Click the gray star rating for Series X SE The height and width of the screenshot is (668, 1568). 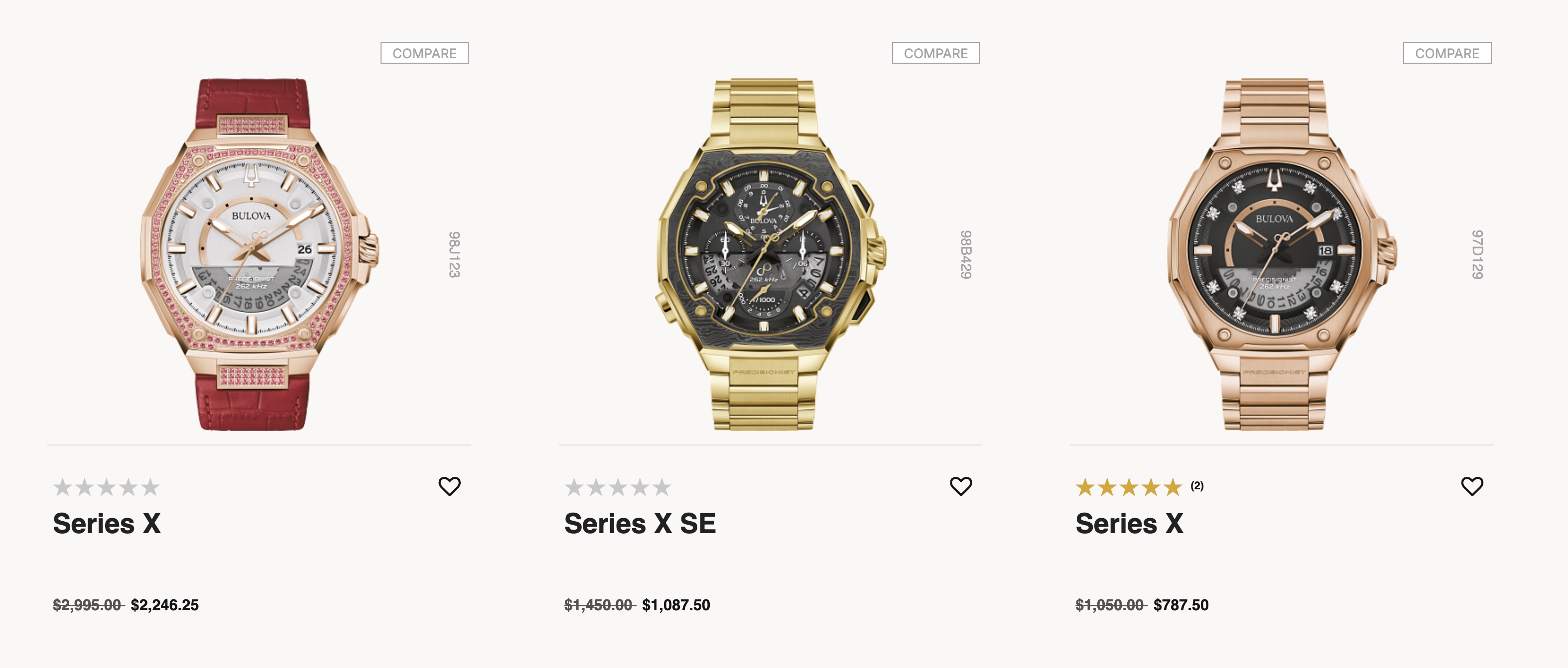click(618, 487)
